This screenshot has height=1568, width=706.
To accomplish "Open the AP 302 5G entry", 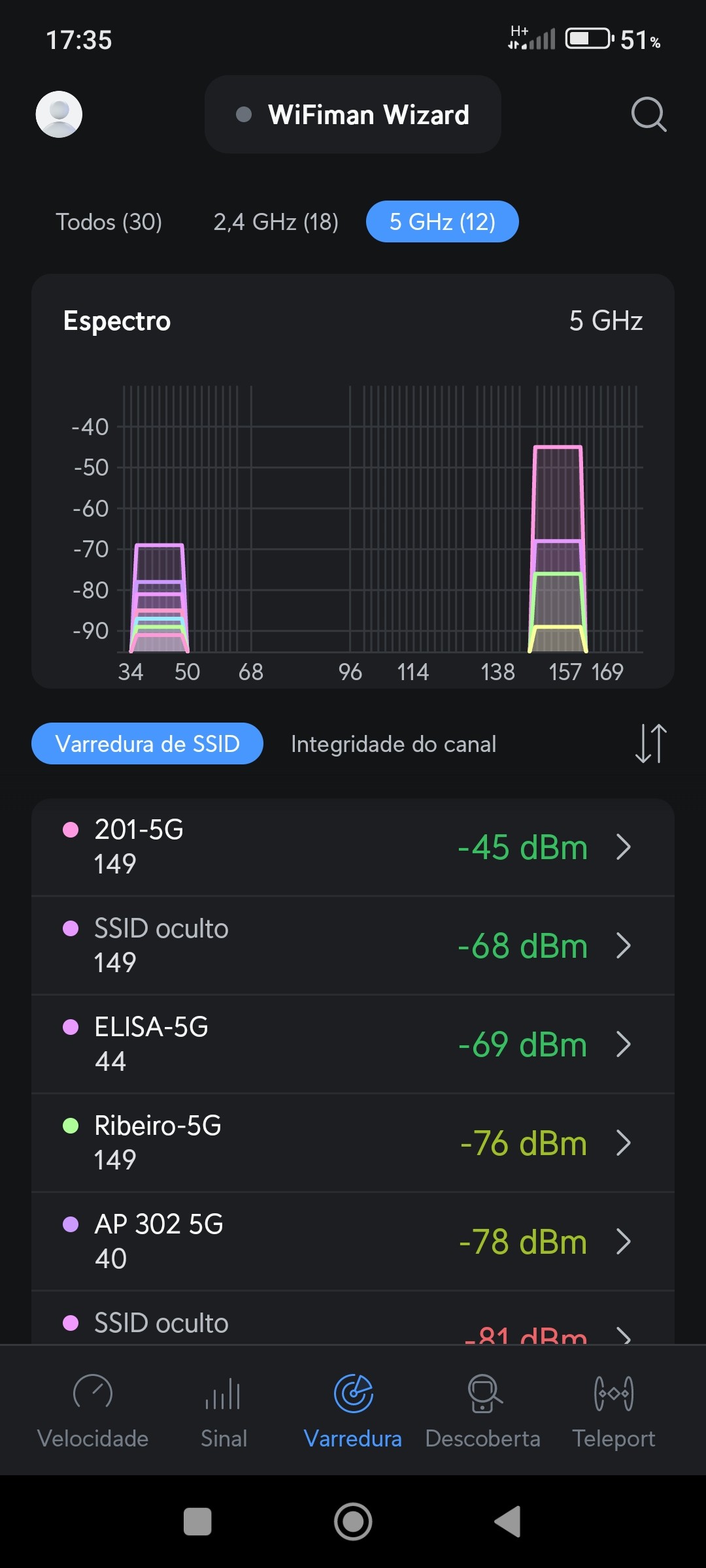I will [x=353, y=1241].
